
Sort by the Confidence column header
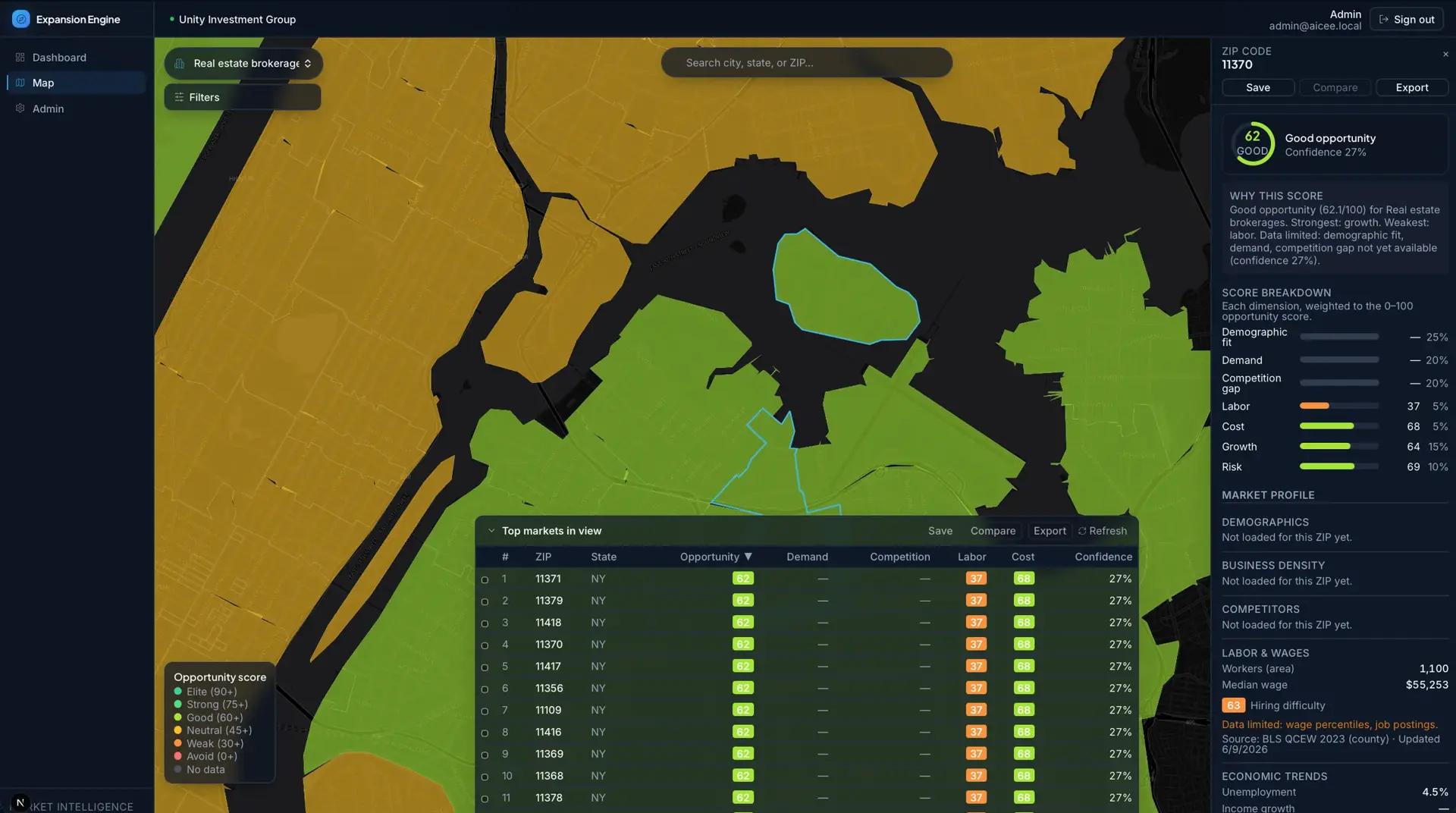[1103, 557]
